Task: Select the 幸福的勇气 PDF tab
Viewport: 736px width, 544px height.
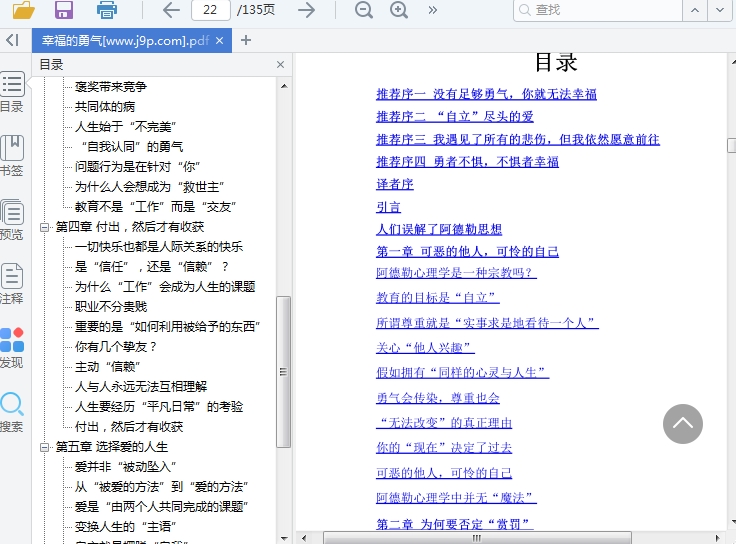Action: tap(125, 41)
